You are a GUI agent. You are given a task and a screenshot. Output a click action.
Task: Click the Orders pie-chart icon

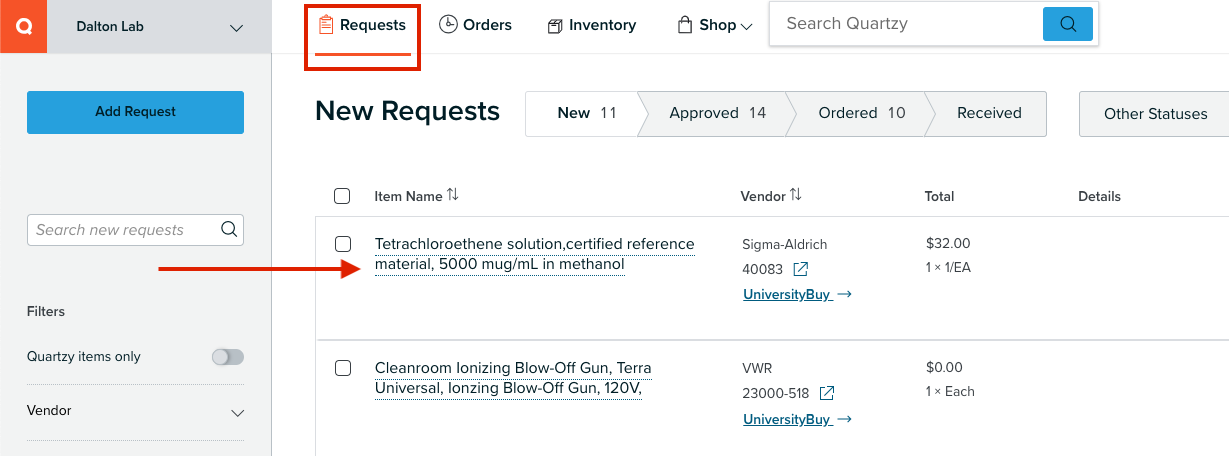[448, 25]
